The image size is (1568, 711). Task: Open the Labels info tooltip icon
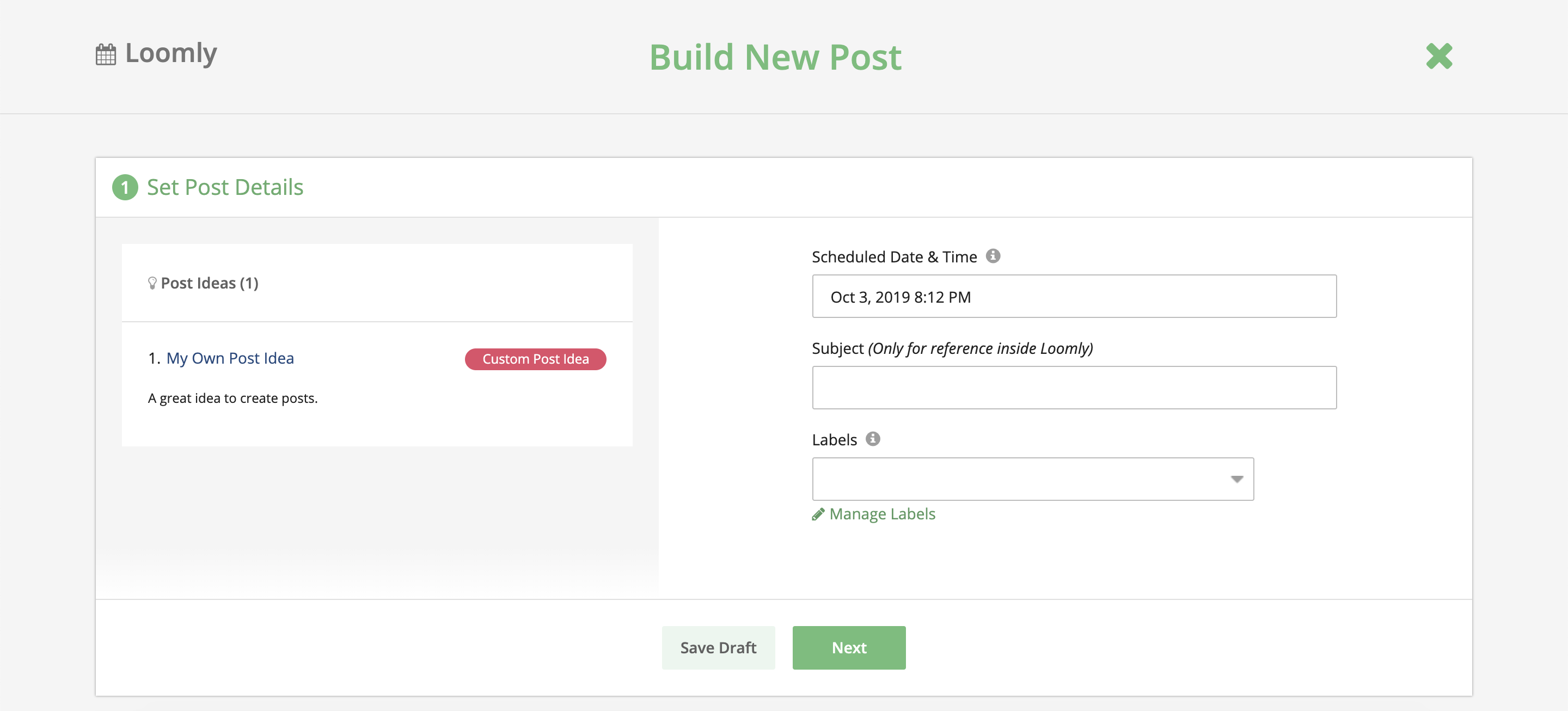click(873, 439)
